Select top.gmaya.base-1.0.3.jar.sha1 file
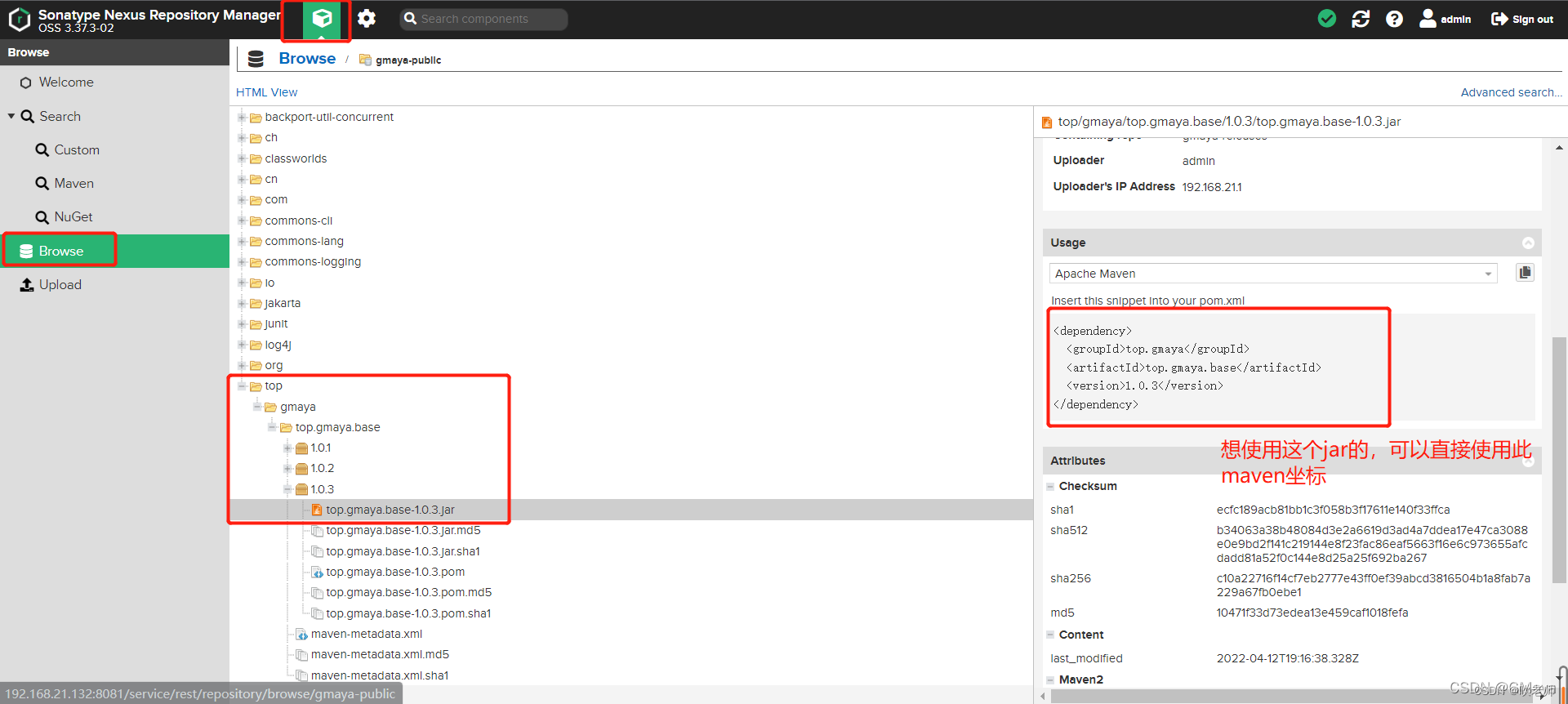This screenshot has width=1568, height=704. click(403, 551)
